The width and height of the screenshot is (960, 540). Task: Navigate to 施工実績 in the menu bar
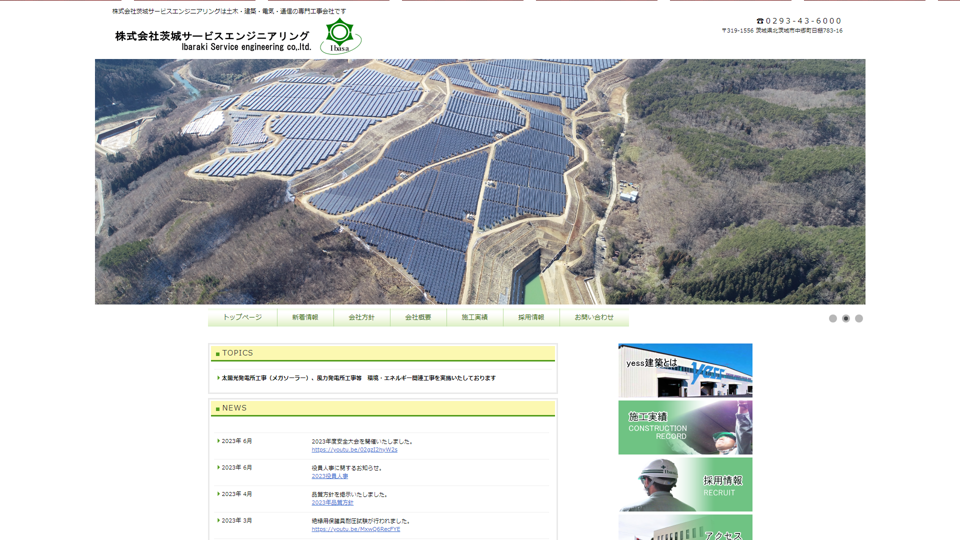coord(474,317)
